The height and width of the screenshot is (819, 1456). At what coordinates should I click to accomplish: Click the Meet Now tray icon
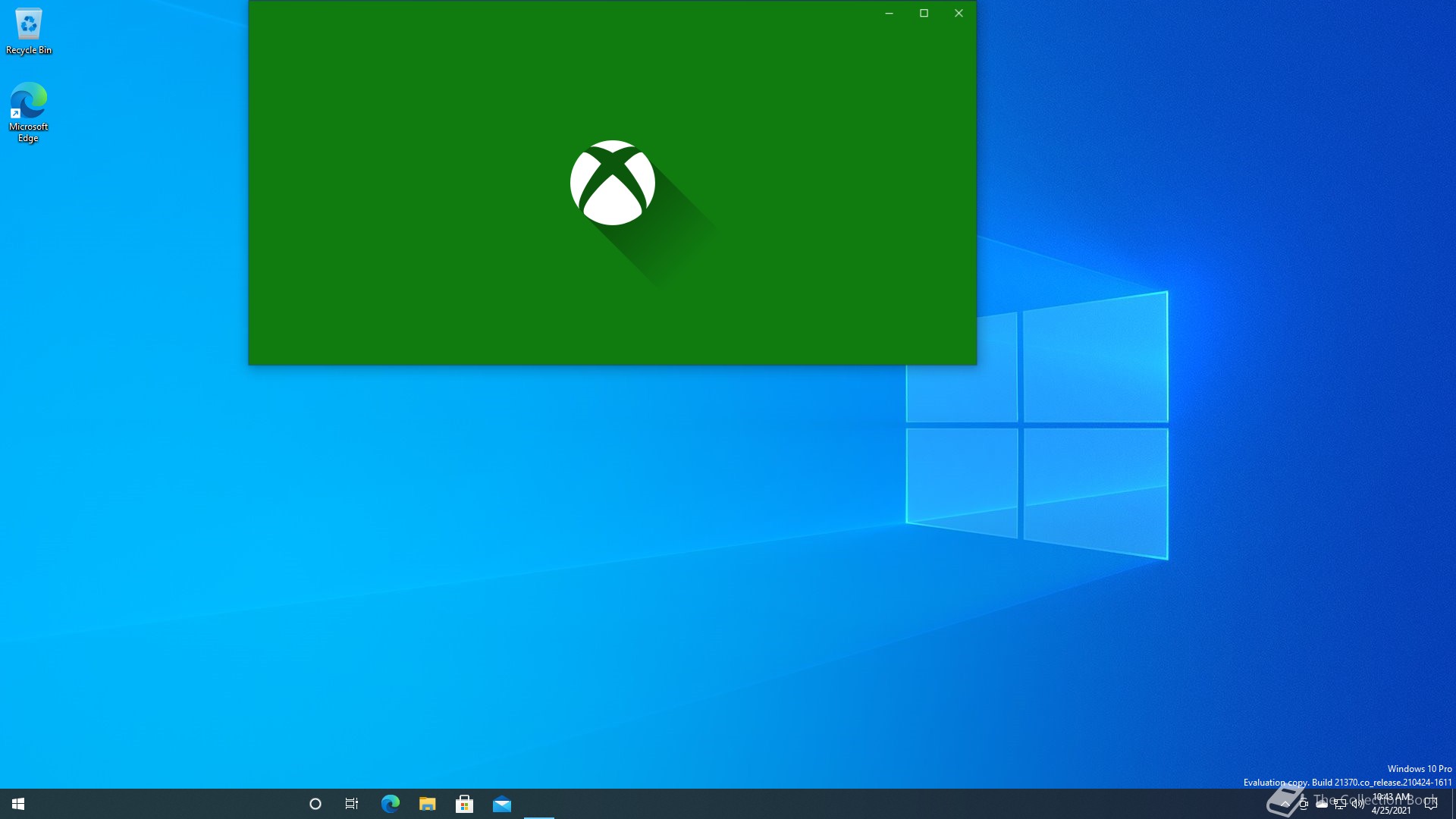(x=1303, y=804)
